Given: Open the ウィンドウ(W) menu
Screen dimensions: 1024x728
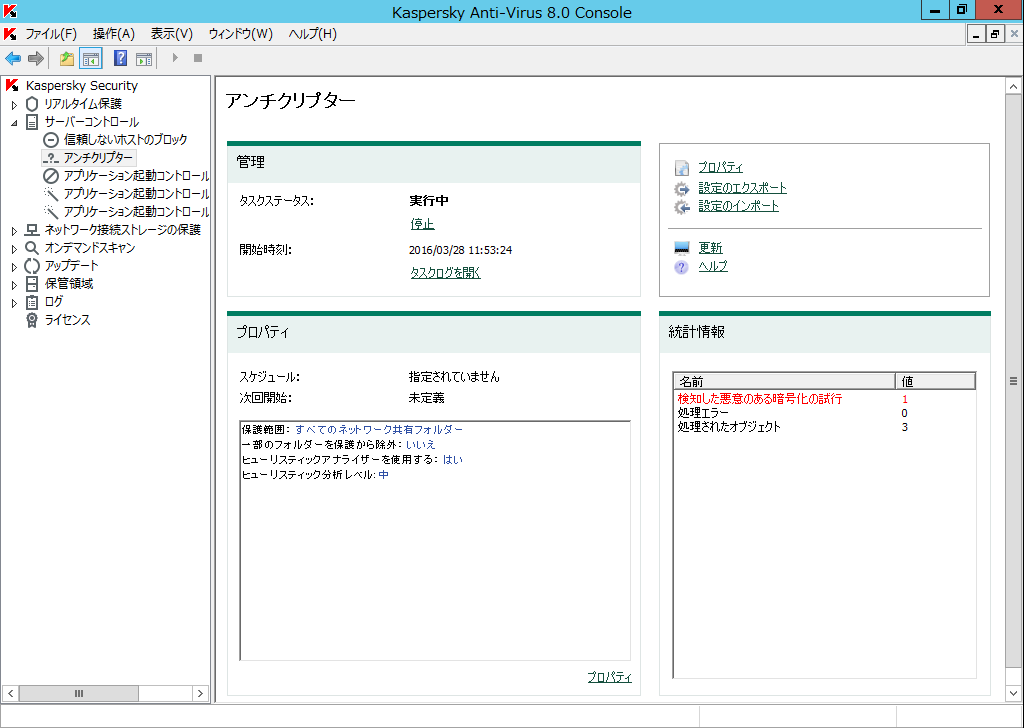Looking at the screenshot, I should (x=240, y=34).
